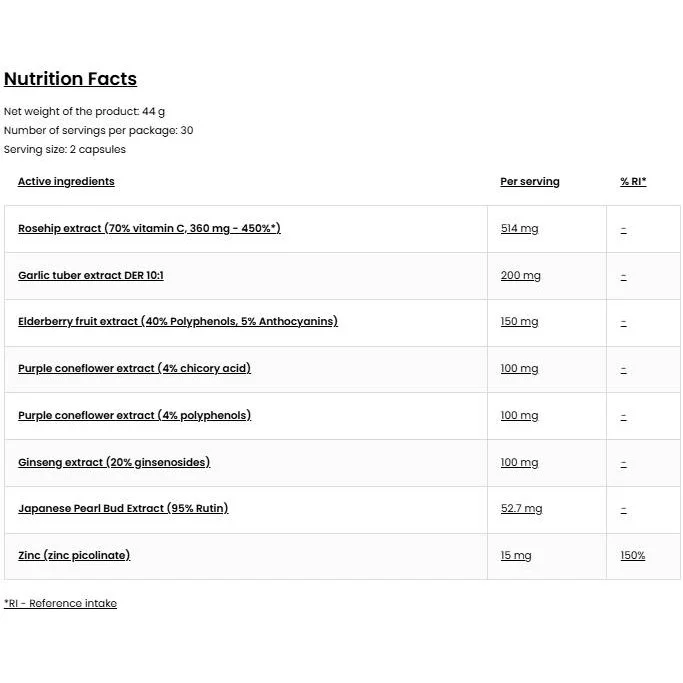The width and height of the screenshot is (683, 683).
Task: Select the Per serving column header
Action: [530, 181]
